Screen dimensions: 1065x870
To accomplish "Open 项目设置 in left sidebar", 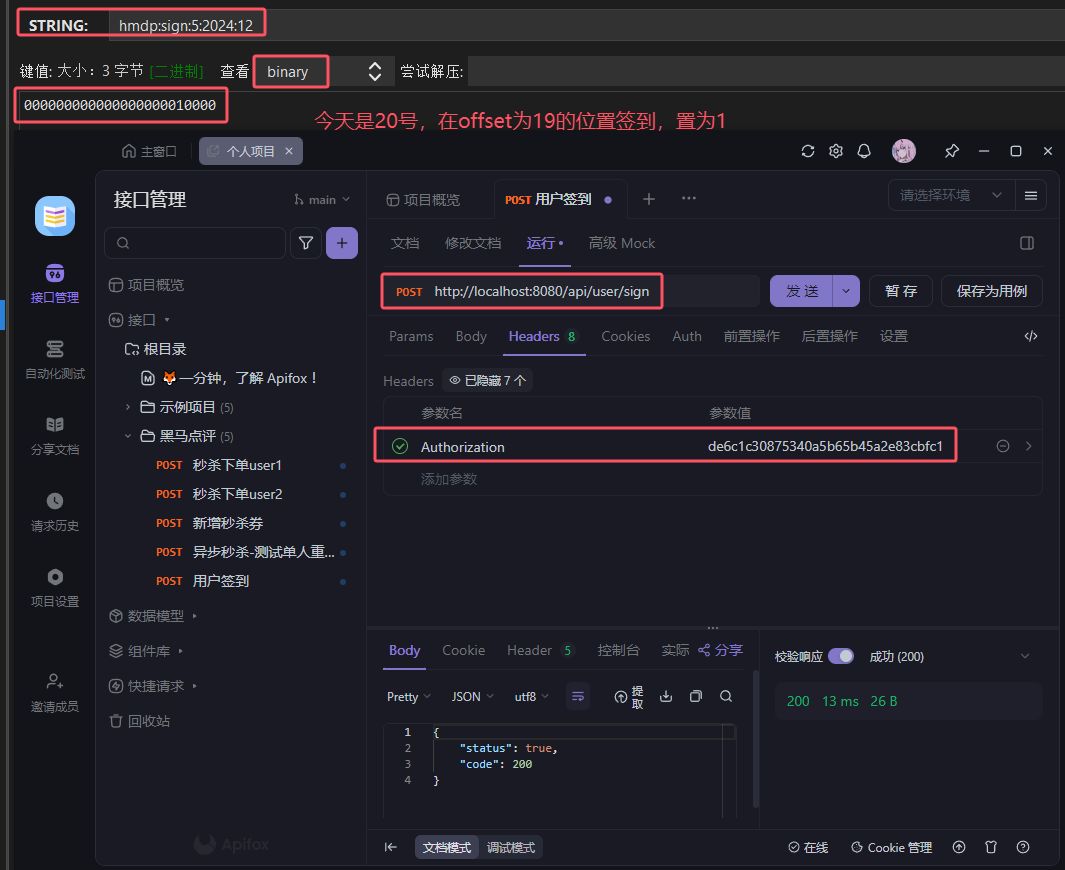I will coord(55,588).
